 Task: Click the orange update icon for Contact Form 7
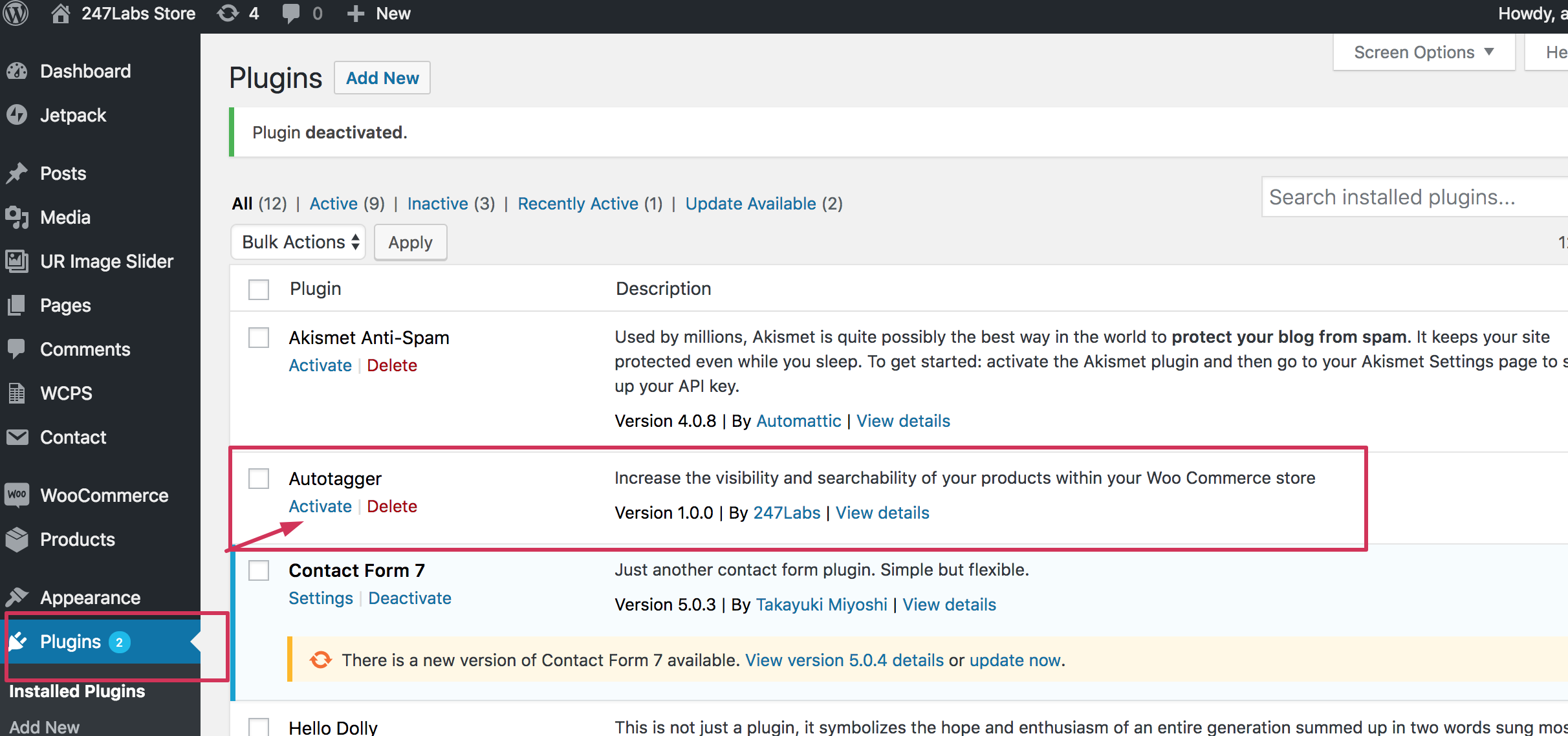click(x=321, y=660)
